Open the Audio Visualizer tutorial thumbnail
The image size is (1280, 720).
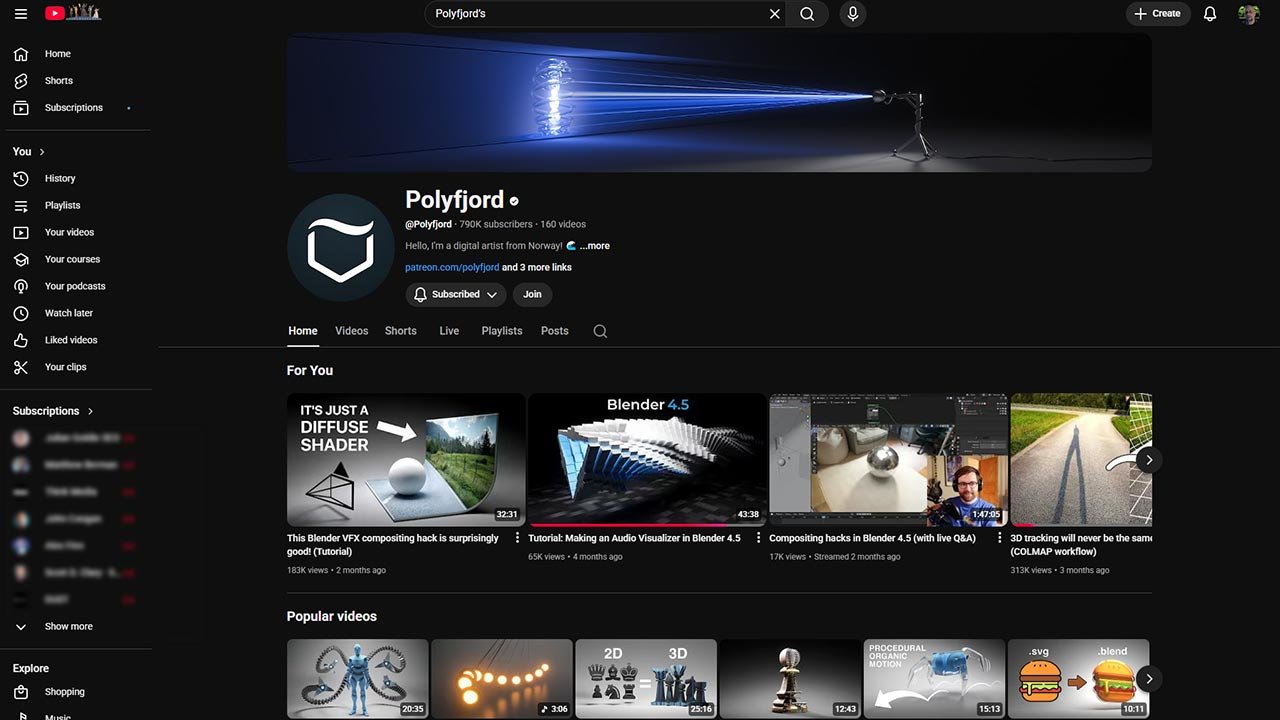tap(647, 459)
